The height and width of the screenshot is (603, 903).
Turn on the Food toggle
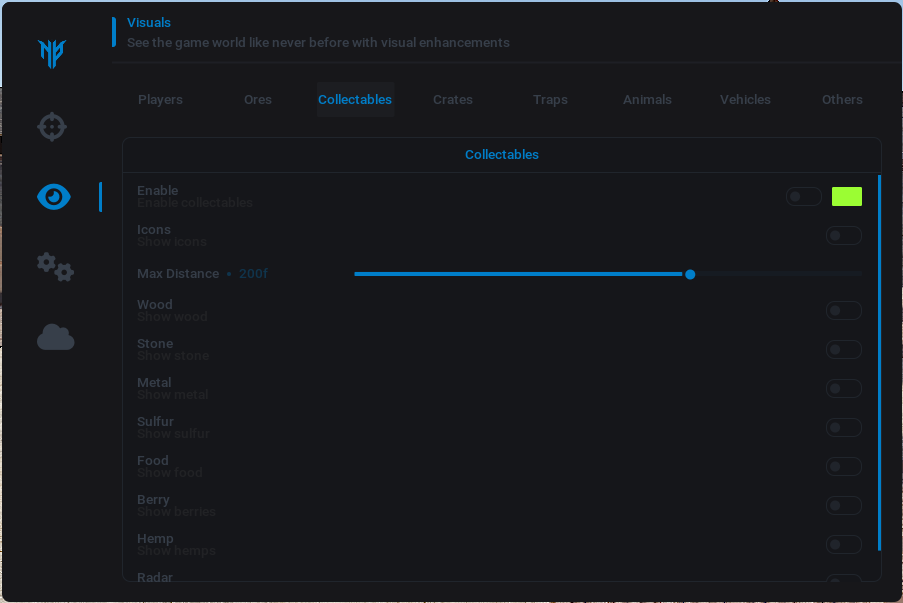coord(843,467)
